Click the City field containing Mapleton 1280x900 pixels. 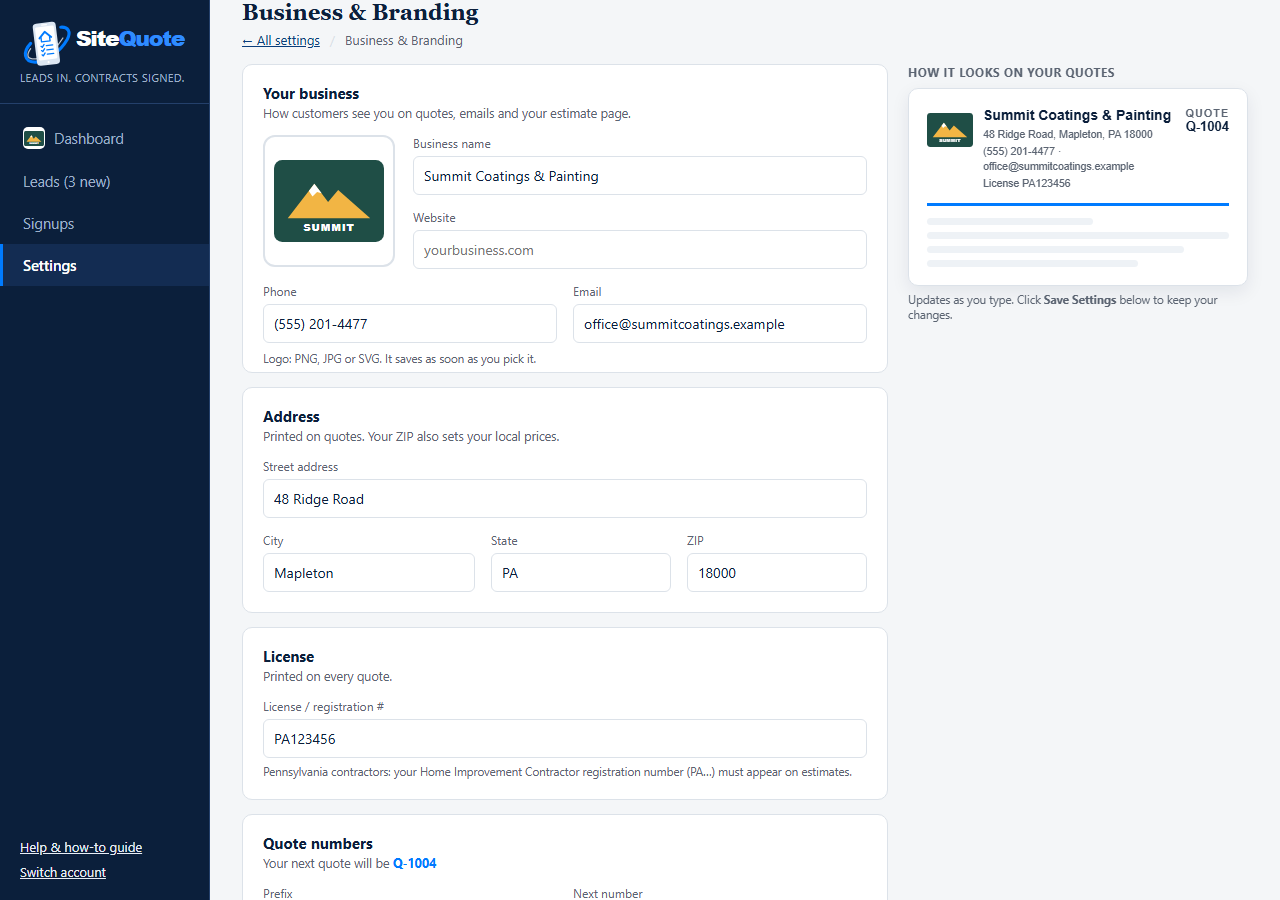[369, 573]
